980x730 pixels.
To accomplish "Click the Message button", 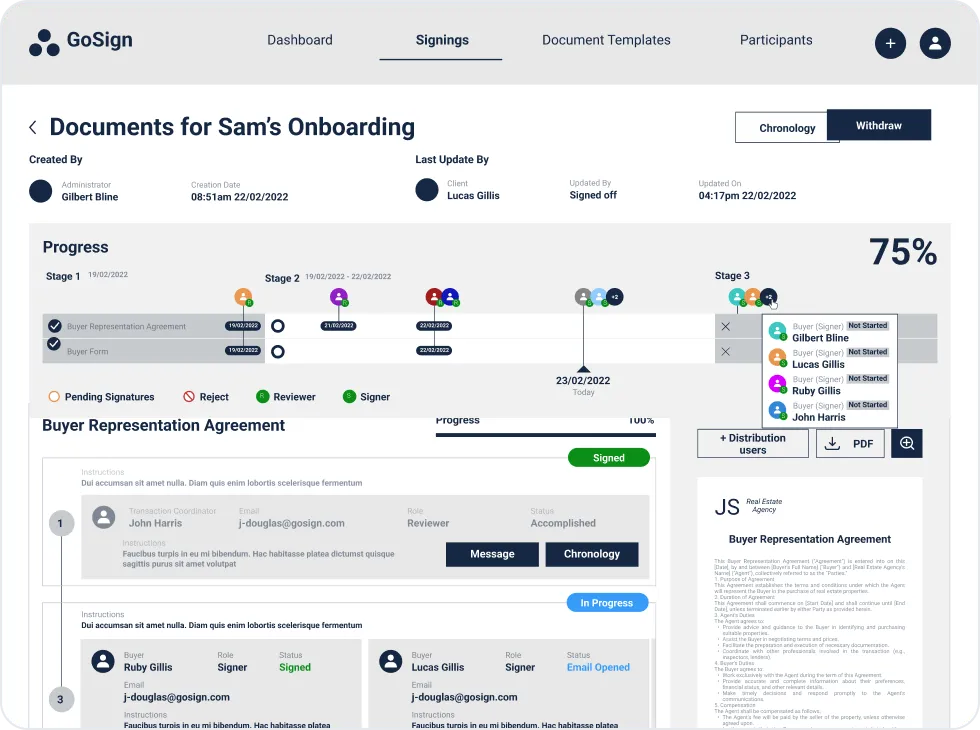I will pyautogui.click(x=492, y=554).
